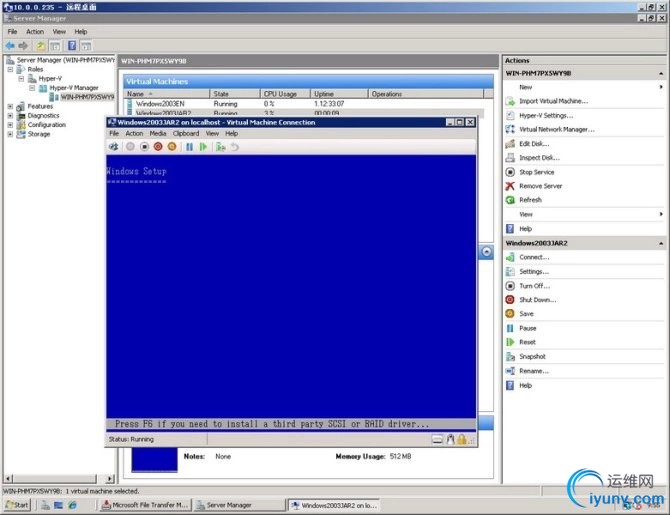
Task: Open Settings action for Windows2003JAR2
Action: click(534, 271)
